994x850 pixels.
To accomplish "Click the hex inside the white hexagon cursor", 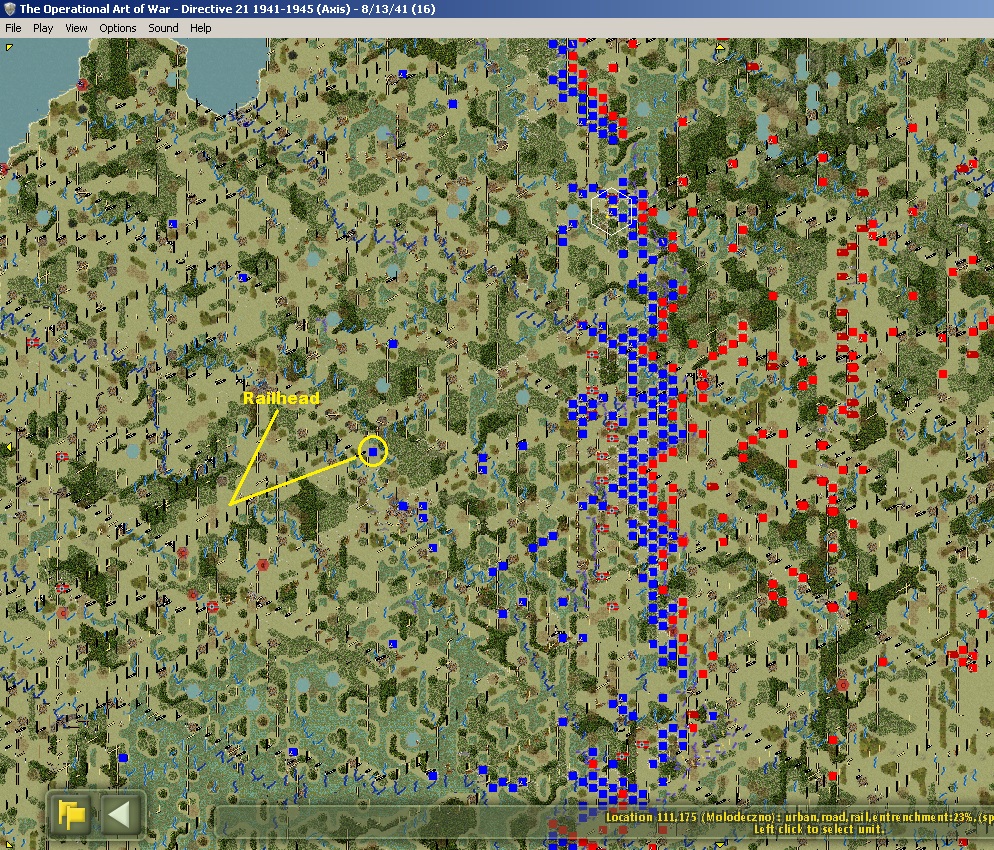I will 612,214.
